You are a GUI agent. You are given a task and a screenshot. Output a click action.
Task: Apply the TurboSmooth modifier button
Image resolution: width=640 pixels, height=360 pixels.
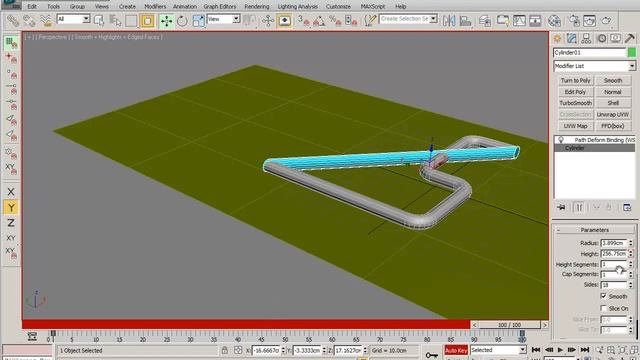tap(576, 103)
